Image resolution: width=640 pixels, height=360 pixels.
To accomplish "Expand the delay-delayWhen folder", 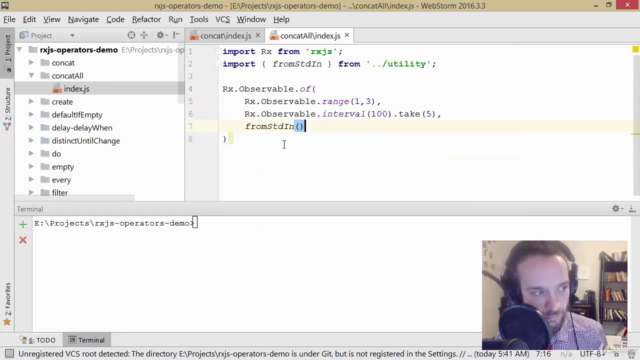I will tap(31, 127).
